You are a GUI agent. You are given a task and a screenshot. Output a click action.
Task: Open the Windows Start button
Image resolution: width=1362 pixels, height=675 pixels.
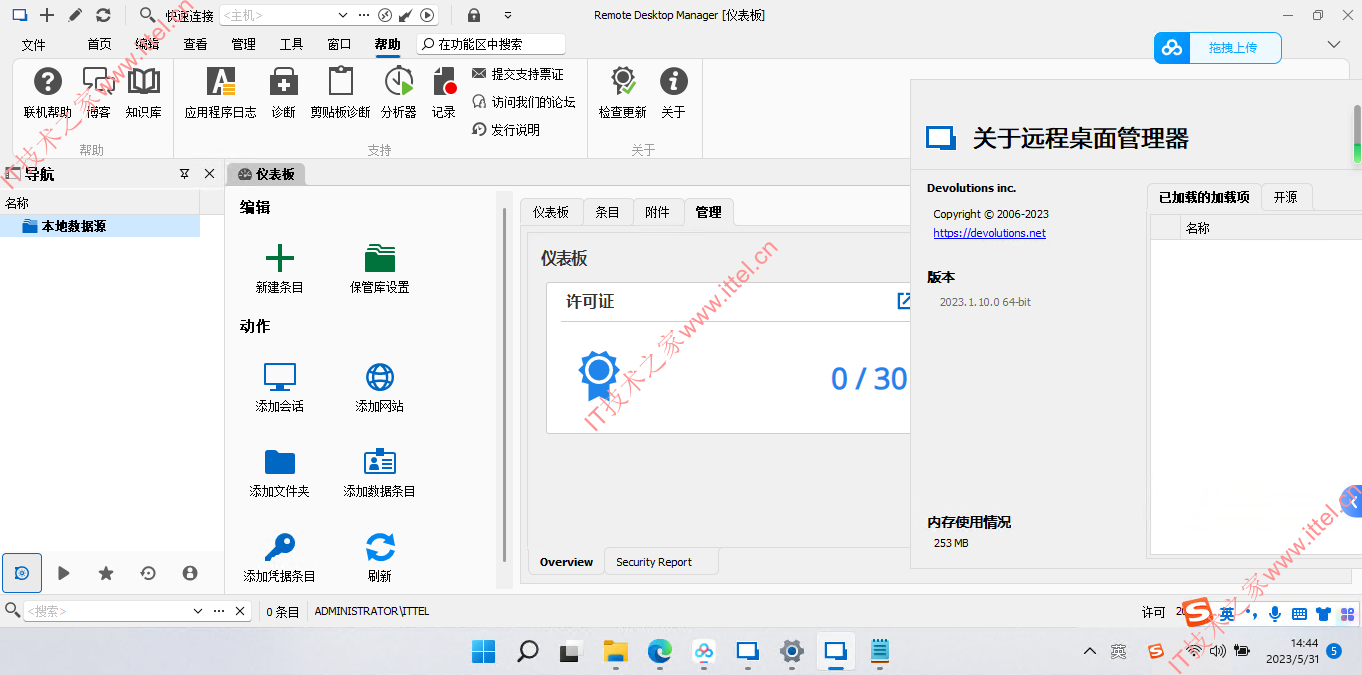pos(483,652)
